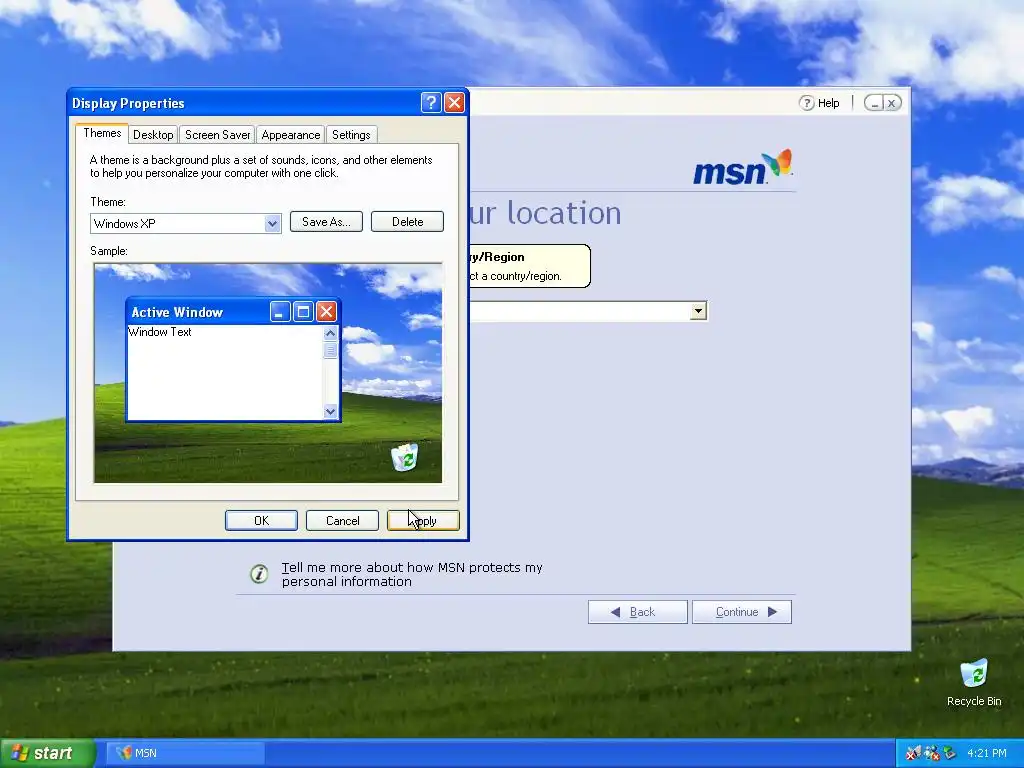Expand the Theme dropdown list

coord(272,223)
